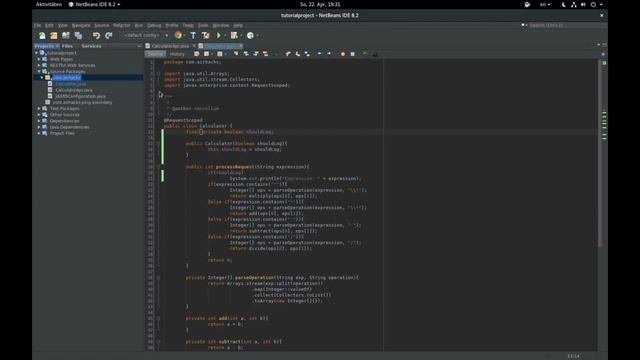
Task: Open the Run Project dropdown arrow
Action: 225,36
